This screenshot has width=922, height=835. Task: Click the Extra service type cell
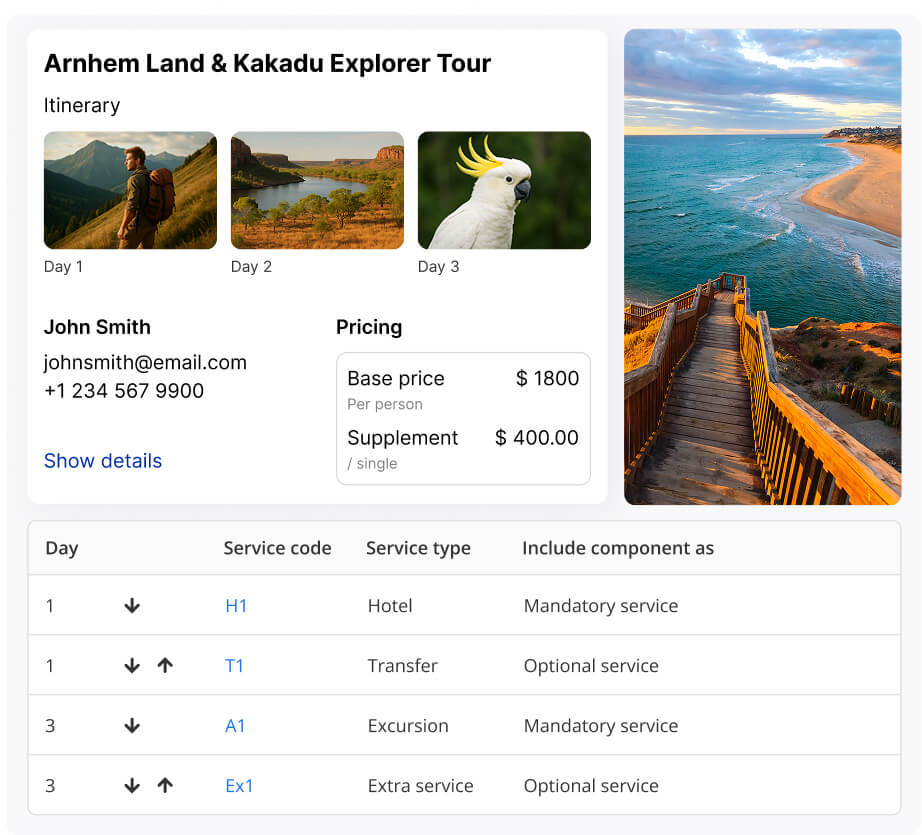pyautogui.click(x=420, y=786)
